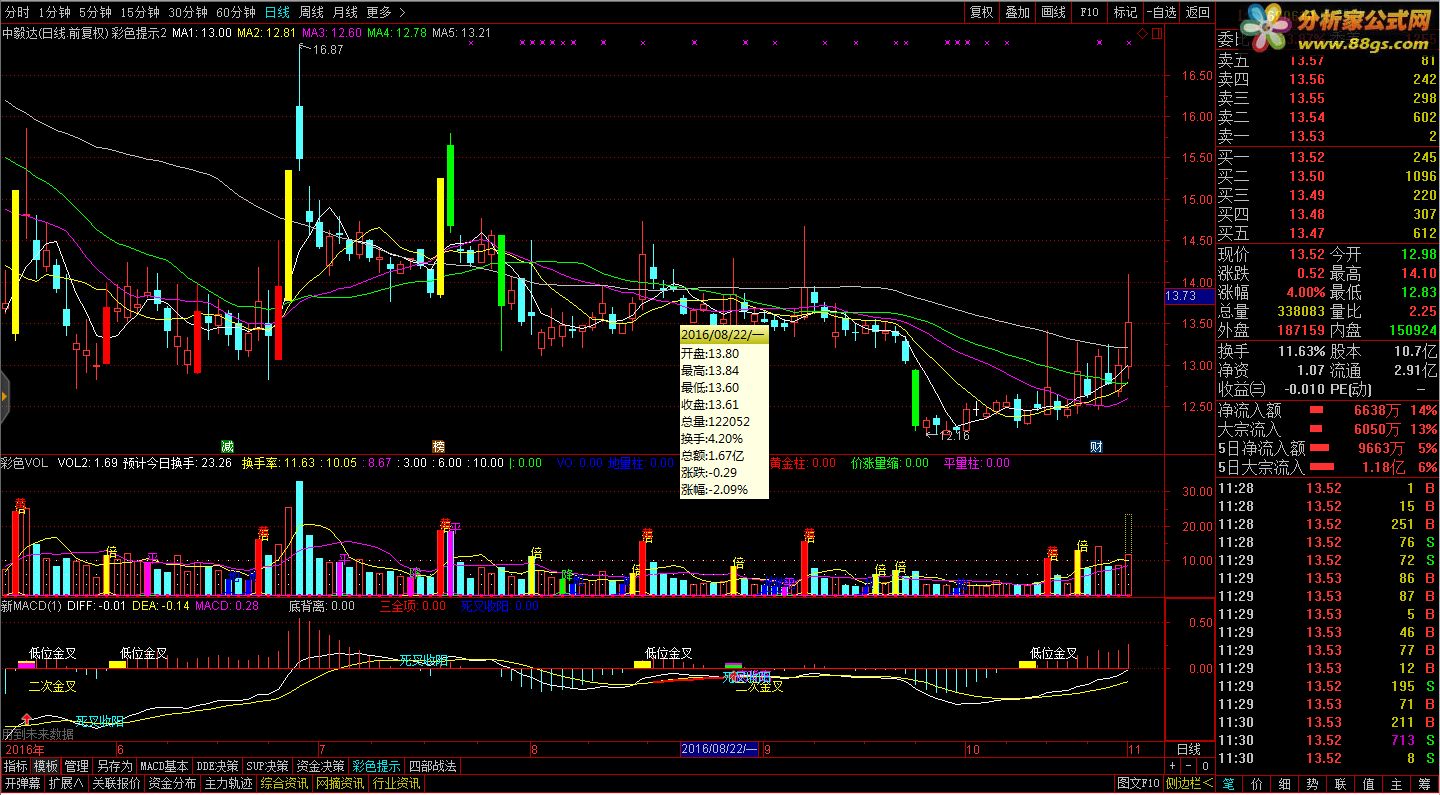Image resolution: width=1440 pixels, height=795 pixels.
Task: Select the 1分钟 timeframe
Action: point(54,13)
